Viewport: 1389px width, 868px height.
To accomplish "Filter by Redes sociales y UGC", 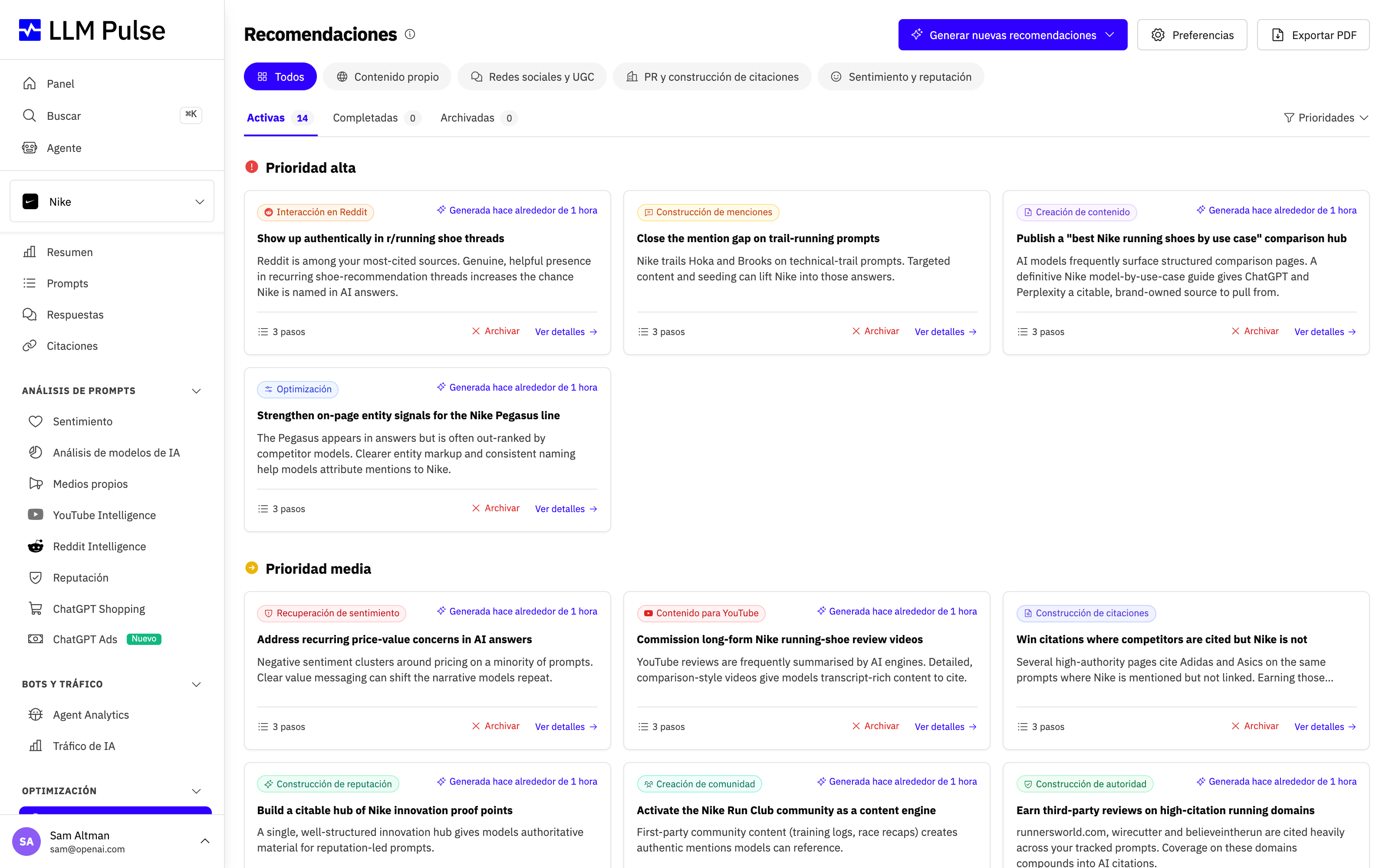I will click(x=532, y=77).
